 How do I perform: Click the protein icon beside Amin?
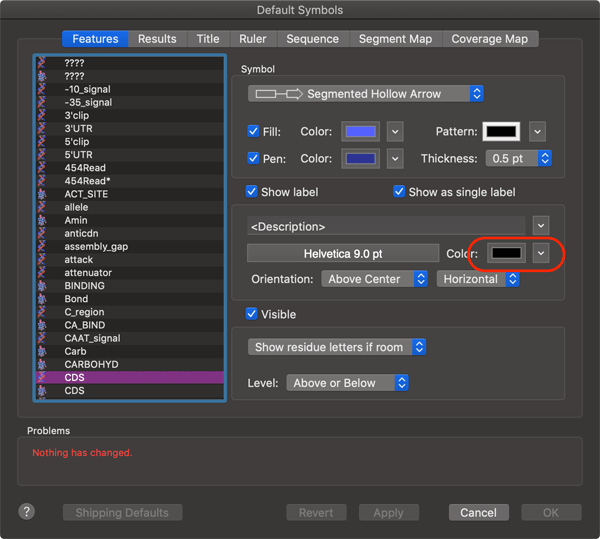click(x=41, y=220)
